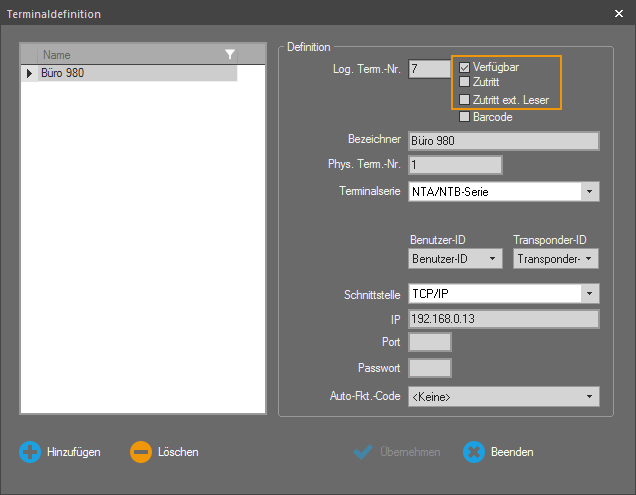This screenshot has height=495, width=636.
Task: Check the Barcode checkbox
Action: (x=464, y=117)
